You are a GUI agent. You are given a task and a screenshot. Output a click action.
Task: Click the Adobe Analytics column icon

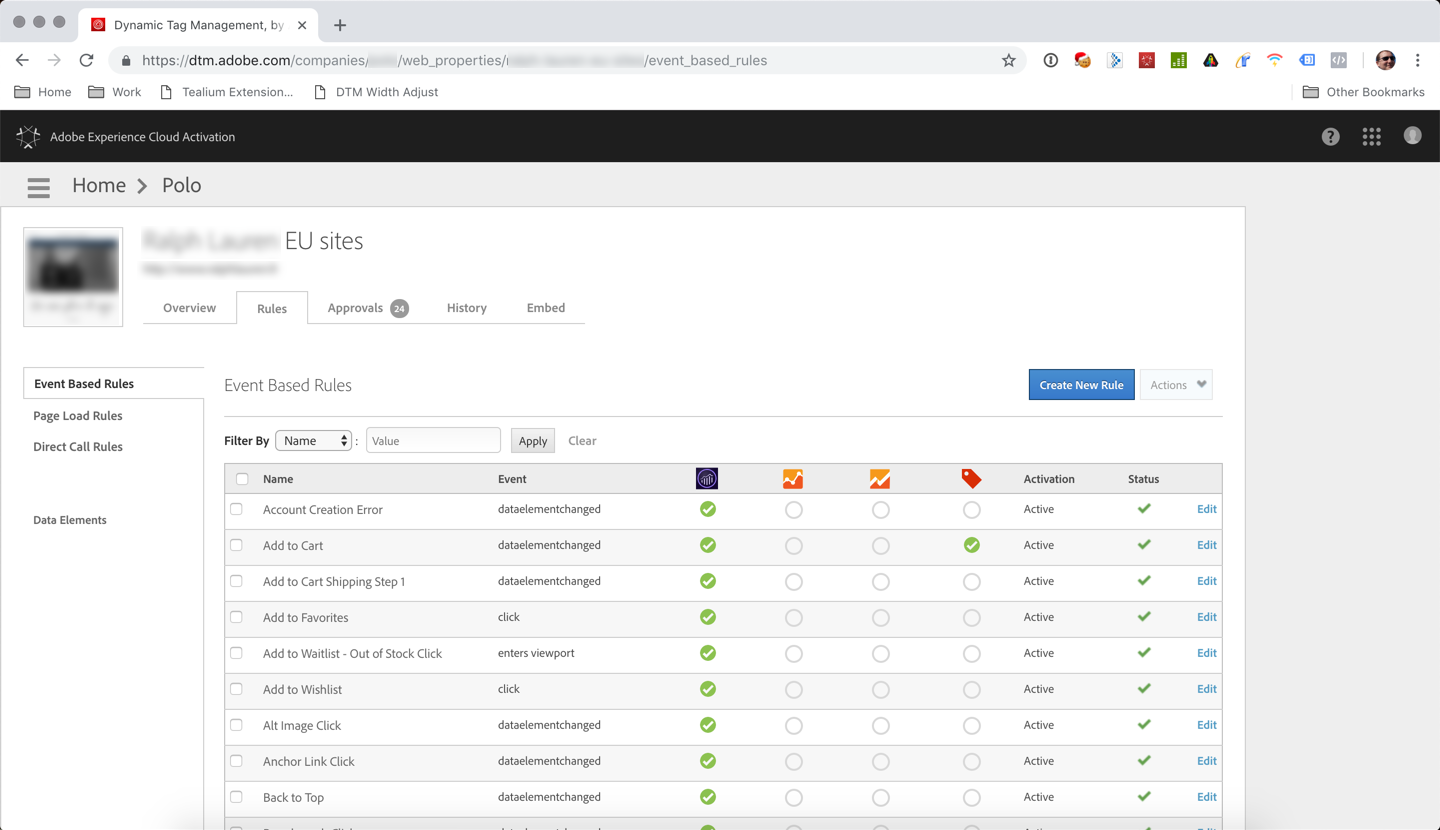tap(707, 479)
